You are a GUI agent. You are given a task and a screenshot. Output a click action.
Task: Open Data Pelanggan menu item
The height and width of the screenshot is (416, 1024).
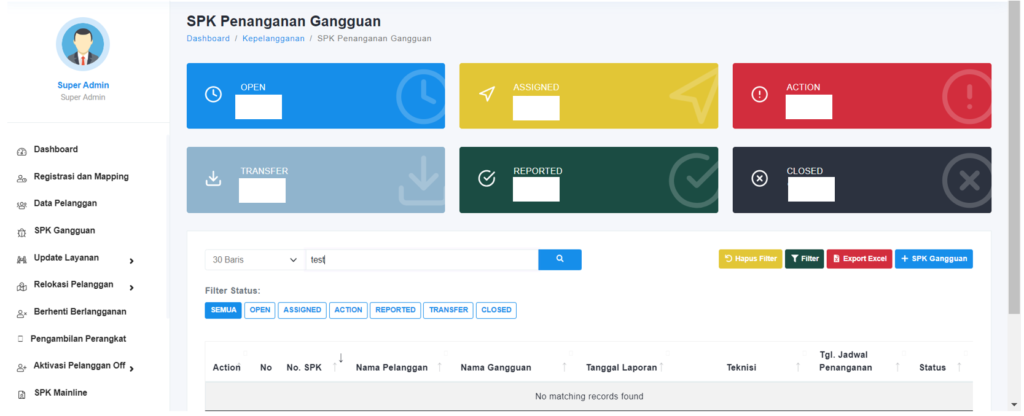click(x=65, y=203)
